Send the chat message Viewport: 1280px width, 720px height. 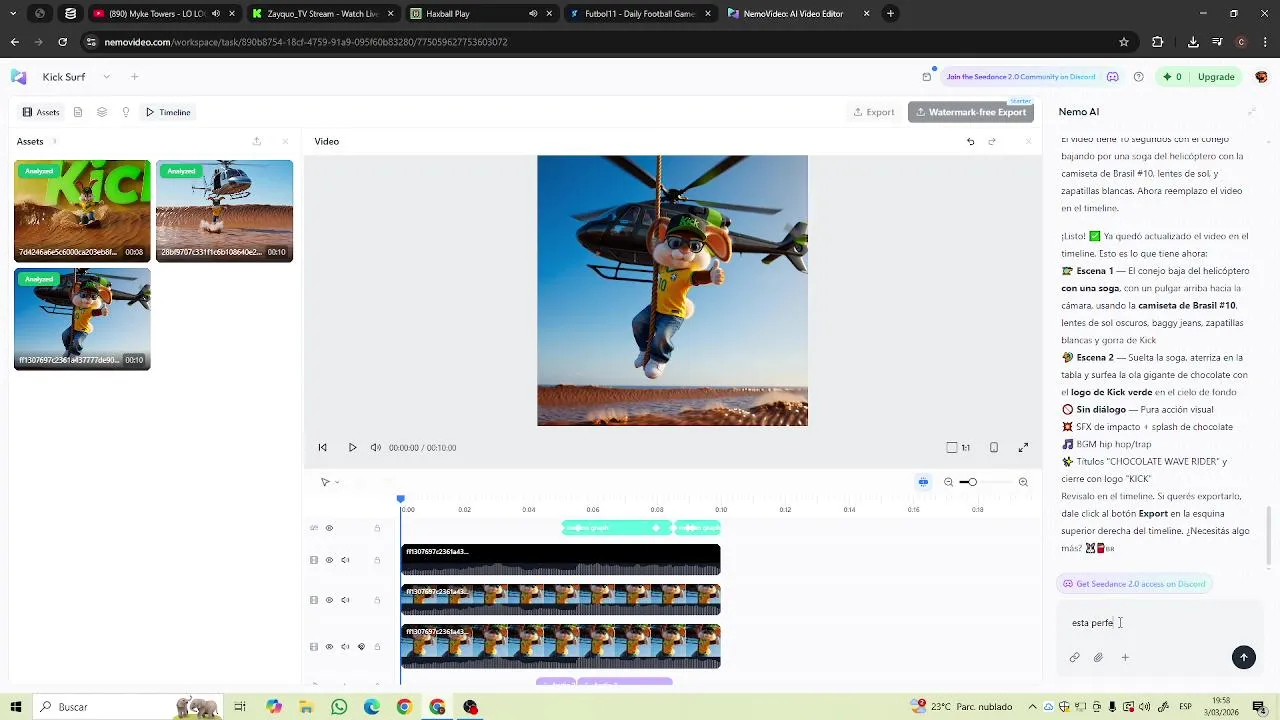click(1244, 657)
